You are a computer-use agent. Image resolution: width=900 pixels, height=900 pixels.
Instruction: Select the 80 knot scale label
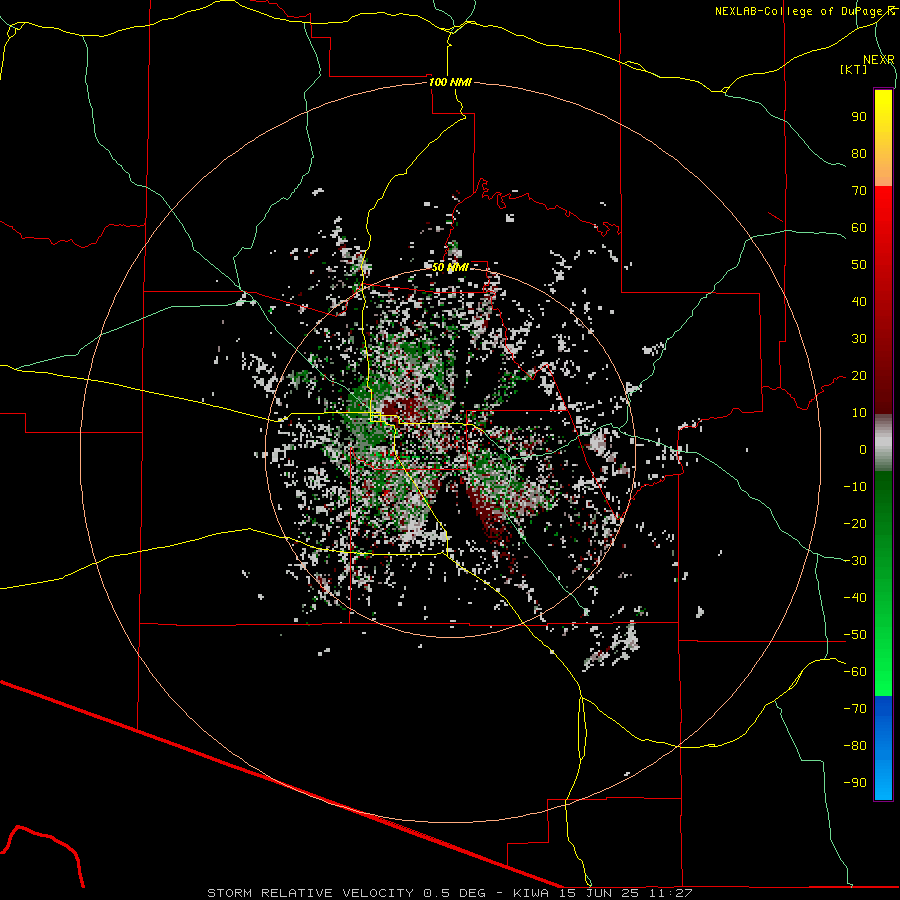(859, 154)
